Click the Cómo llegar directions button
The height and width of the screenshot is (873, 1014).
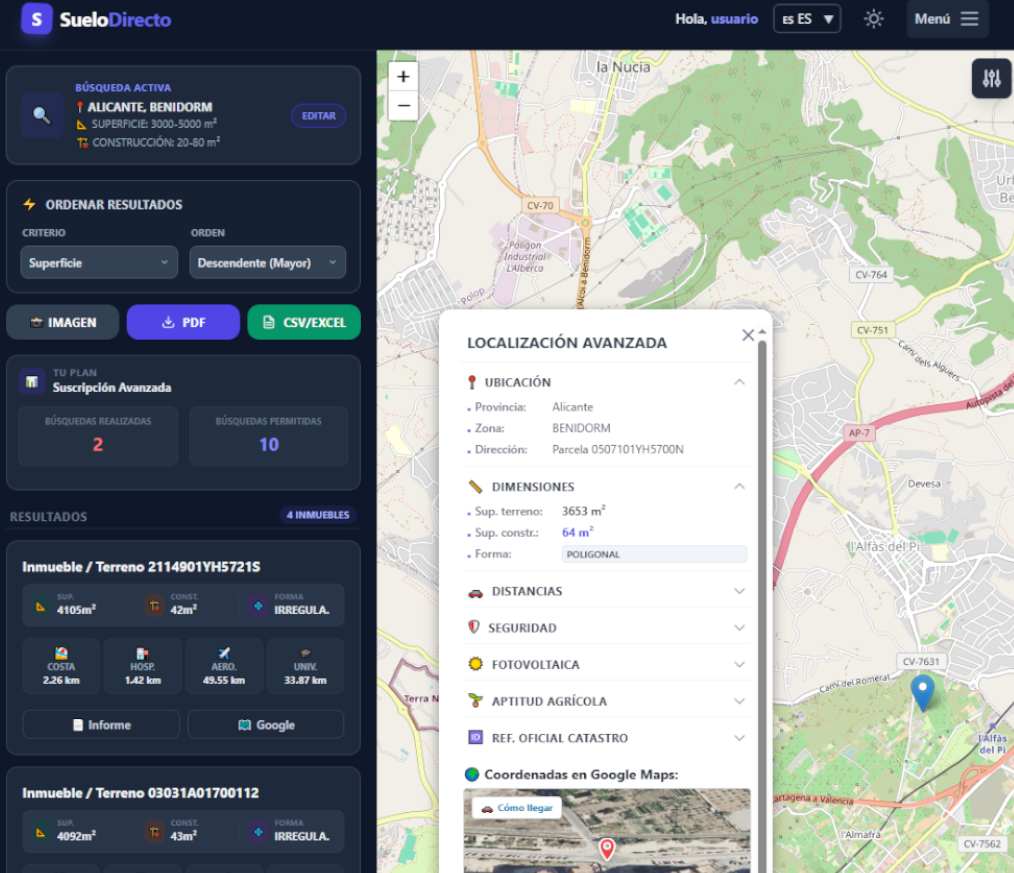tap(517, 808)
